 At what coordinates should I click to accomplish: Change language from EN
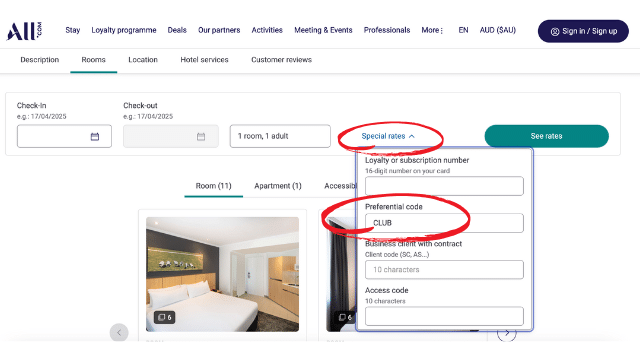463,30
